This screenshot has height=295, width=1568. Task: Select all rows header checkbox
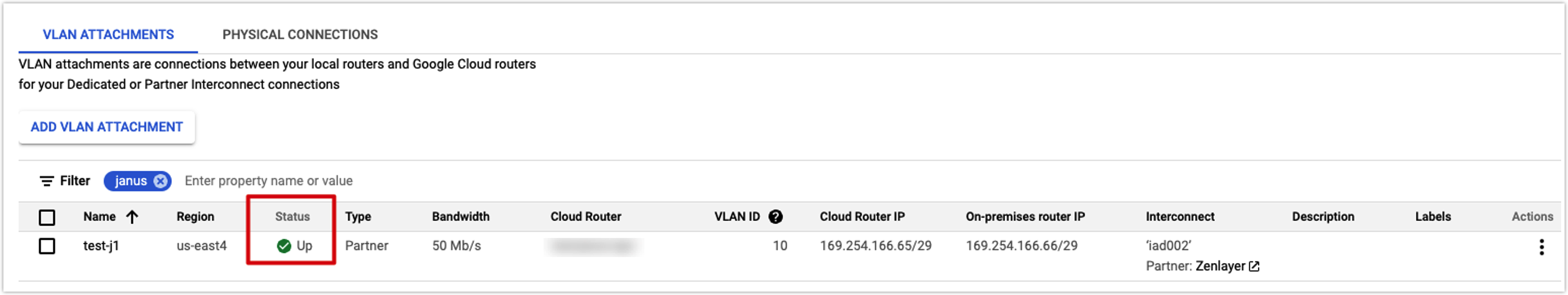47,217
